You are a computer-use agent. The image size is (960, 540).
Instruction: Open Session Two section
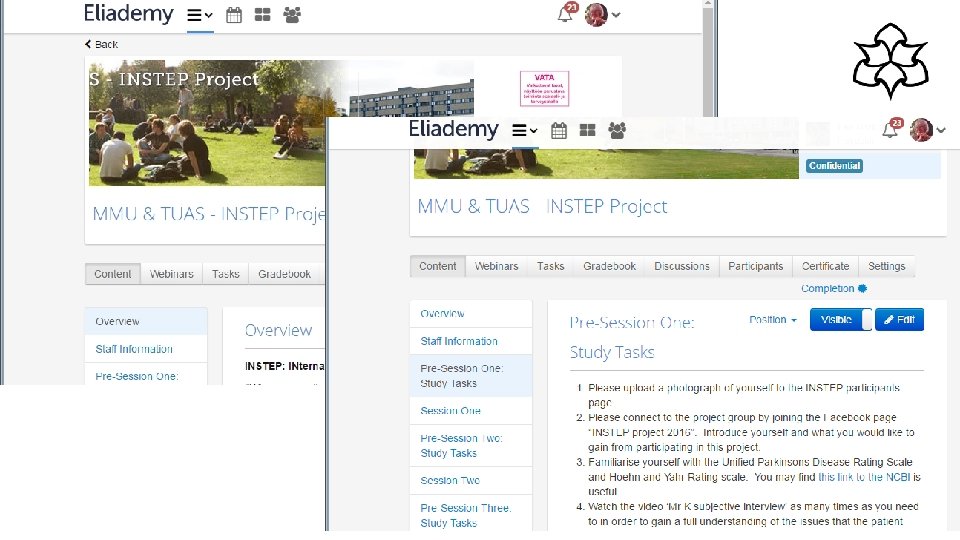471,481
